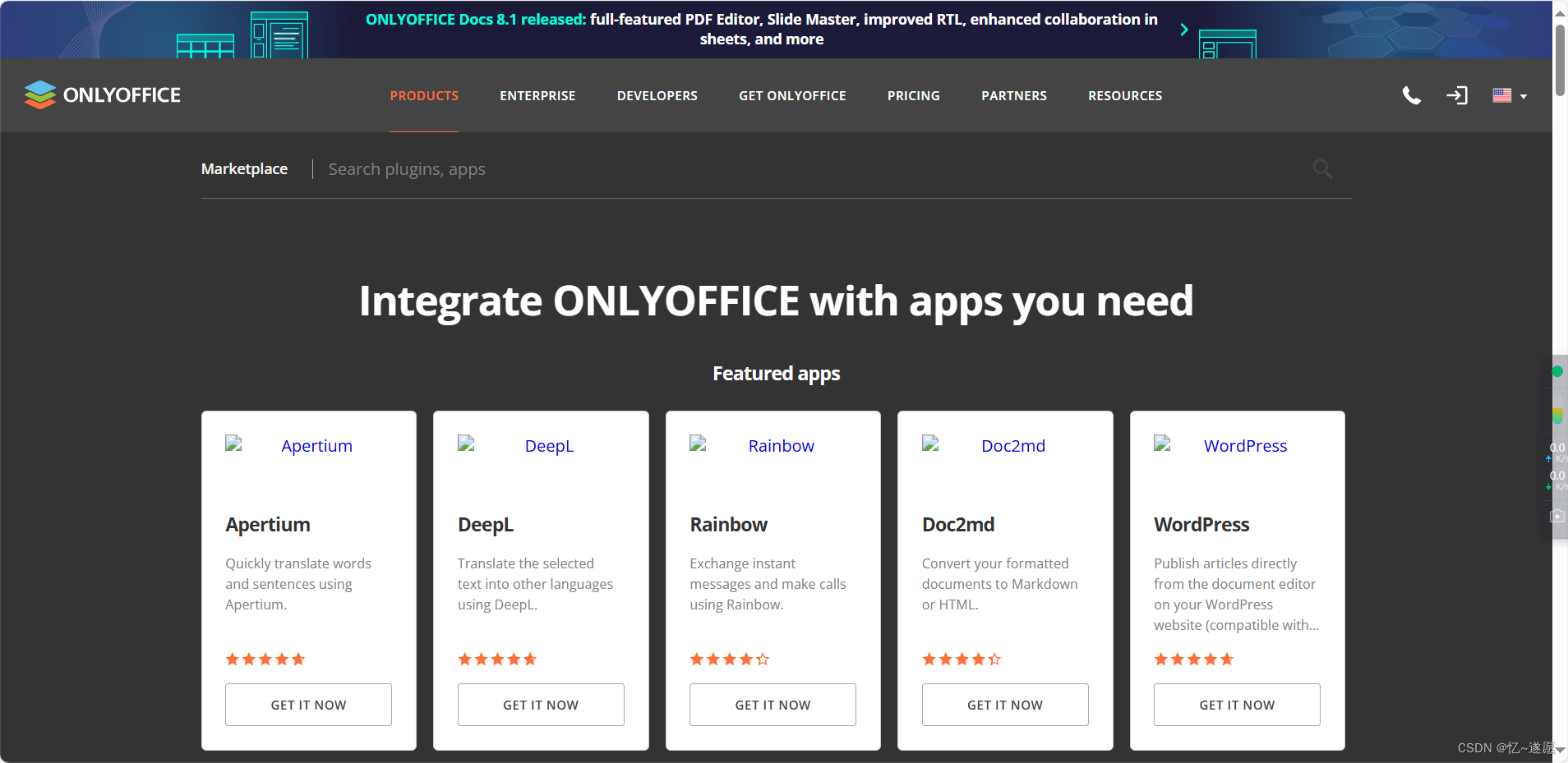Click GET IT NOW for Rainbow
The image size is (1568, 763).
pyautogui.click(x=772, y=705)
